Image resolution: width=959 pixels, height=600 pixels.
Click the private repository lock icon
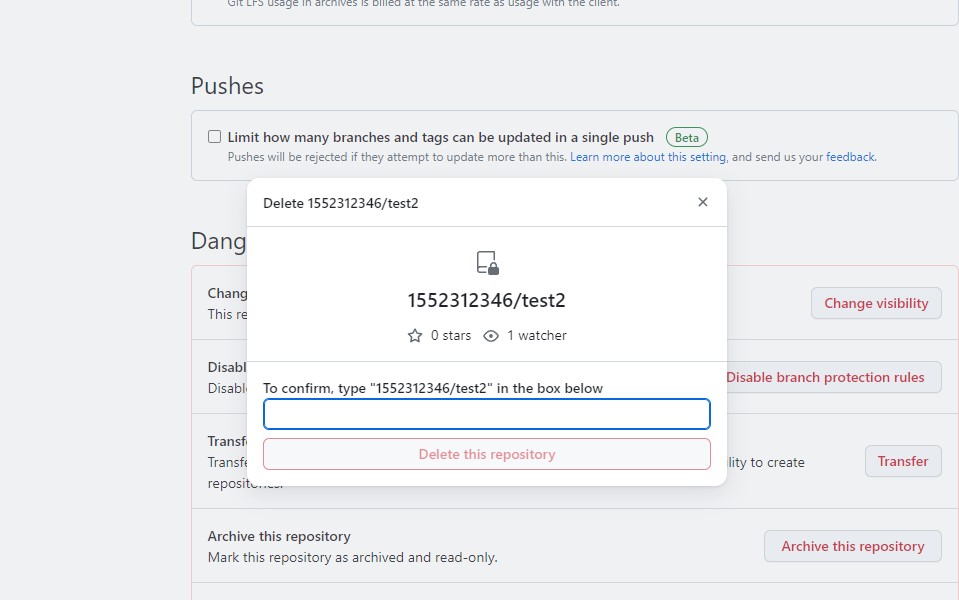tap(487, 263)
